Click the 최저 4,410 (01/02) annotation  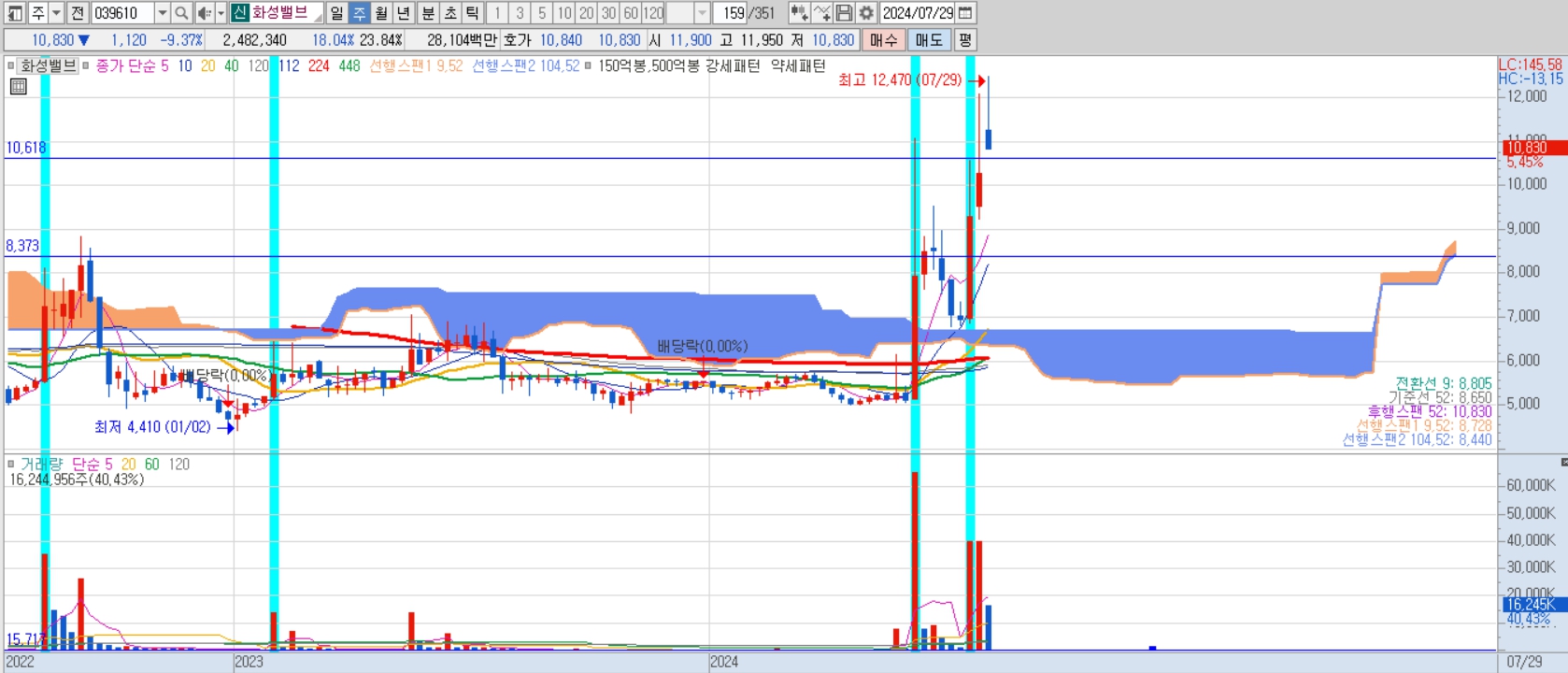[152, 427]
